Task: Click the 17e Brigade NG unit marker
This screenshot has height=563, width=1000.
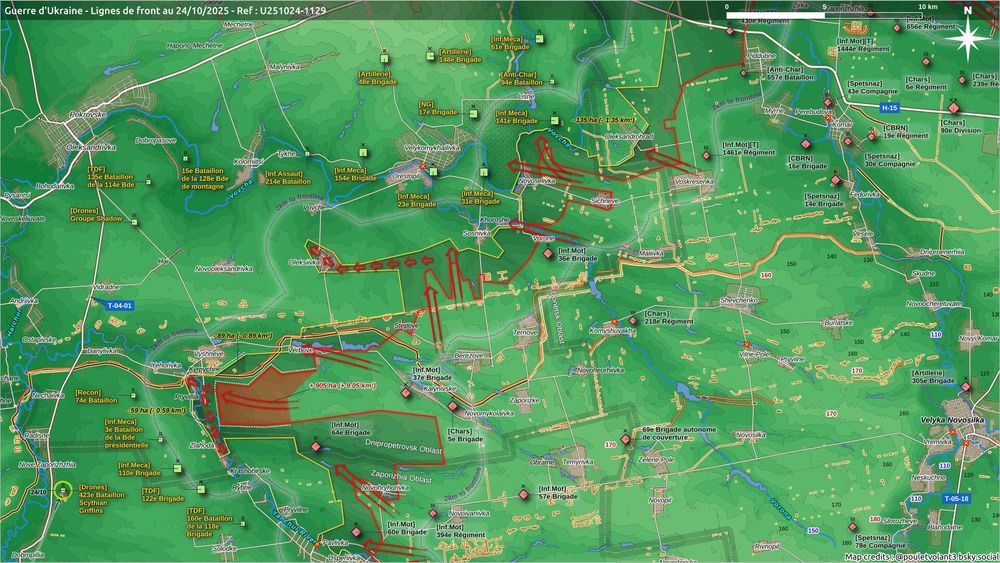Action: pos(474,113)
